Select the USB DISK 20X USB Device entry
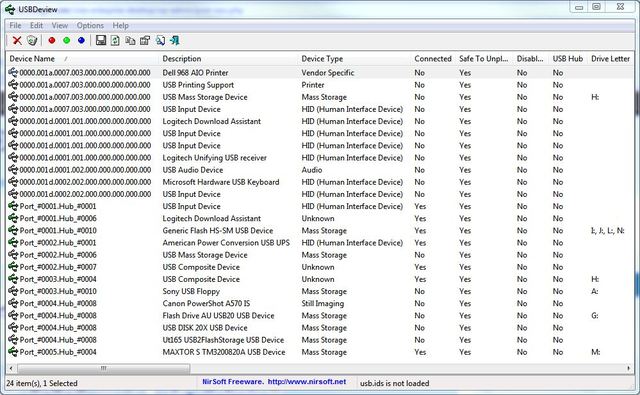 click(x=205, y=328)
